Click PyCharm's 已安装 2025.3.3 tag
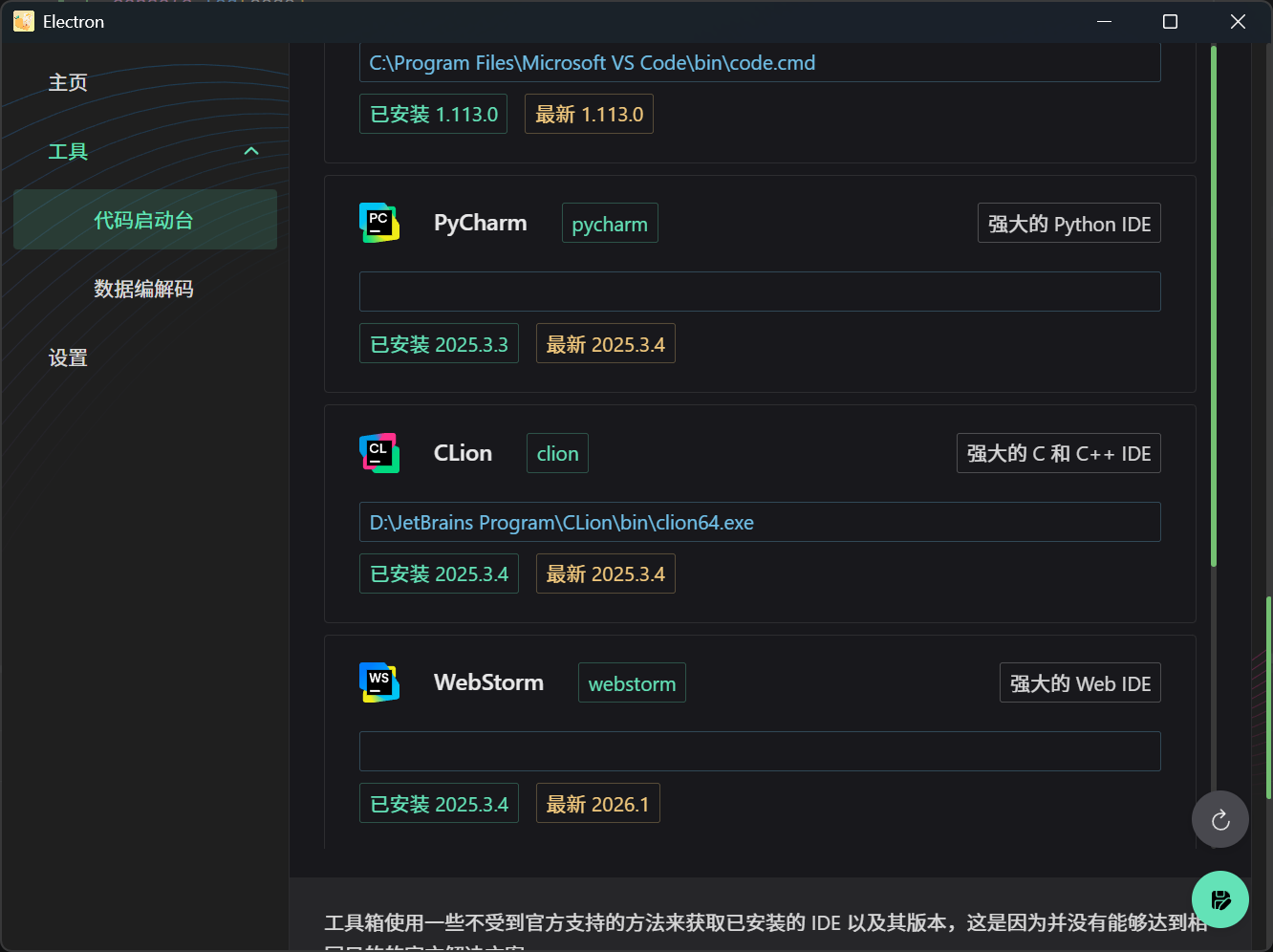Image resolution: width=1273 pixels, height=952 pixels. [439, 344]
